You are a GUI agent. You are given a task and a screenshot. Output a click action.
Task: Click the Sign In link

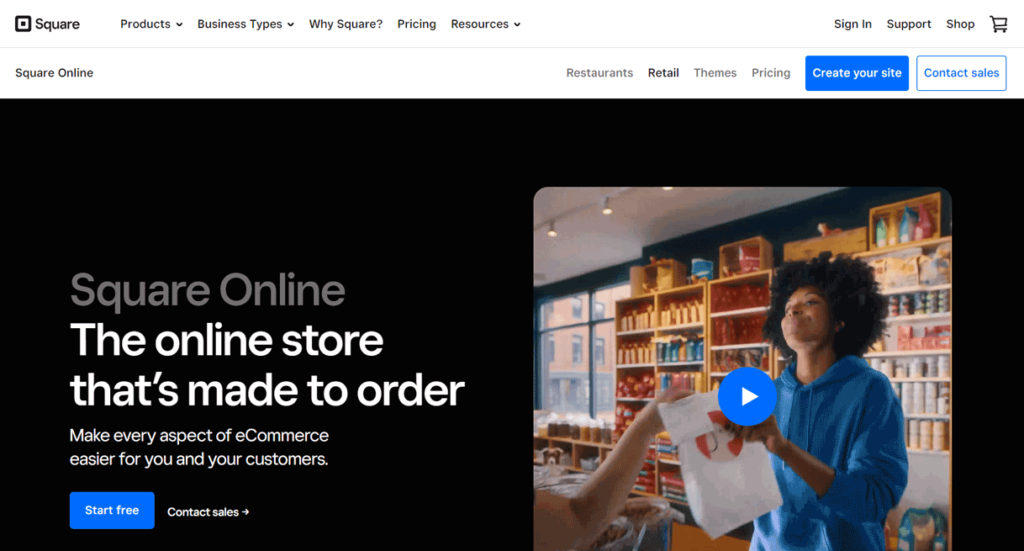coord(852,24)
